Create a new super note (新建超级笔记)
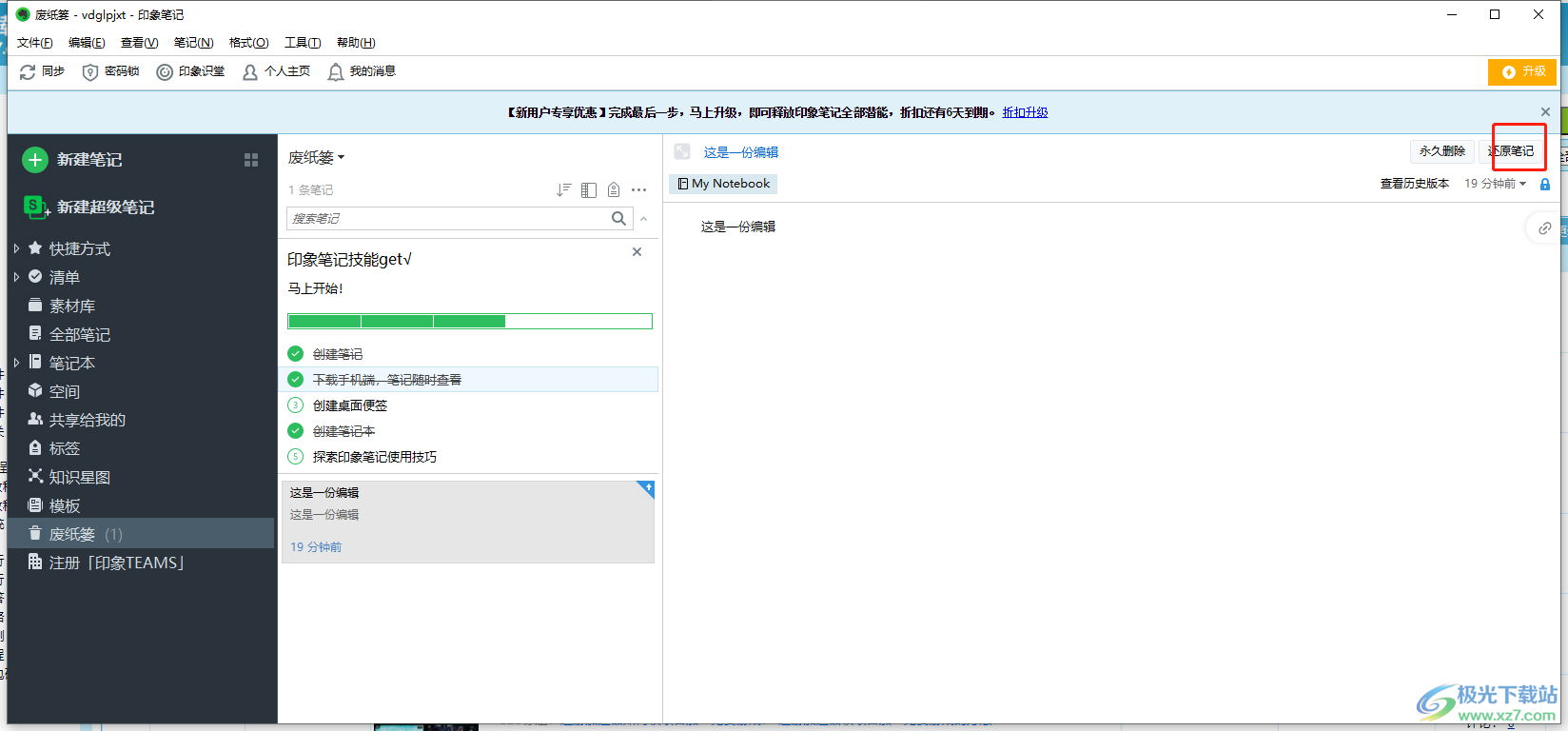This screenshot has height=731, width=1568. click(88, 207)
